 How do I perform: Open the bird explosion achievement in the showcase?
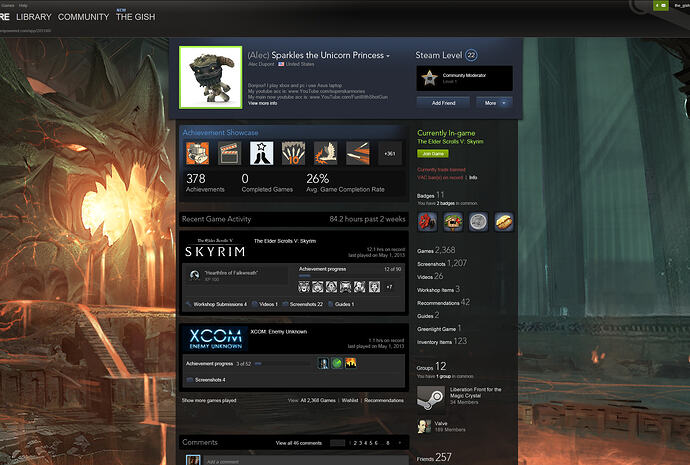pyautogui.click(x=326, y=153)
